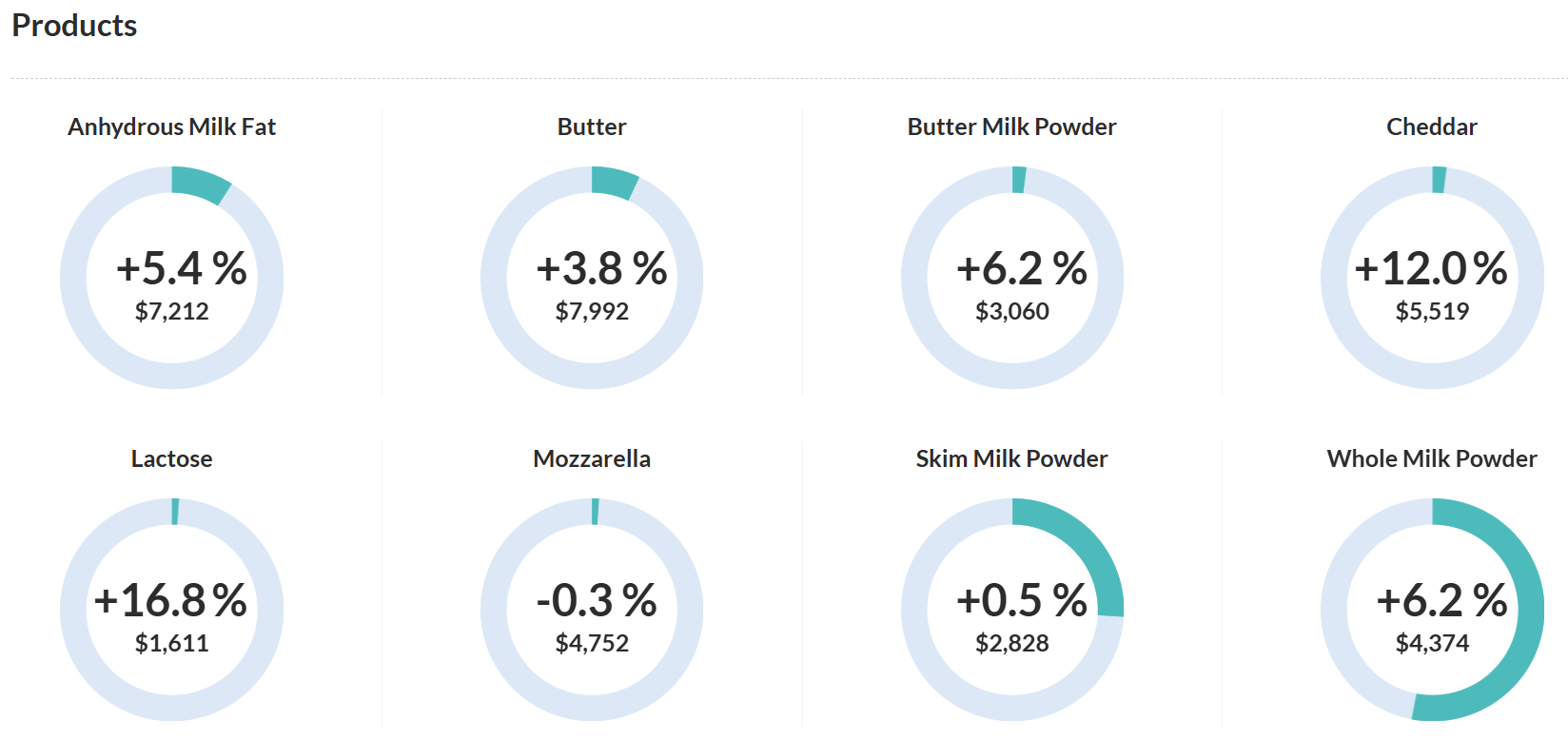
Task: Open the Anhydrous Milk Fat product title
Action: click(x=171, y=126)
